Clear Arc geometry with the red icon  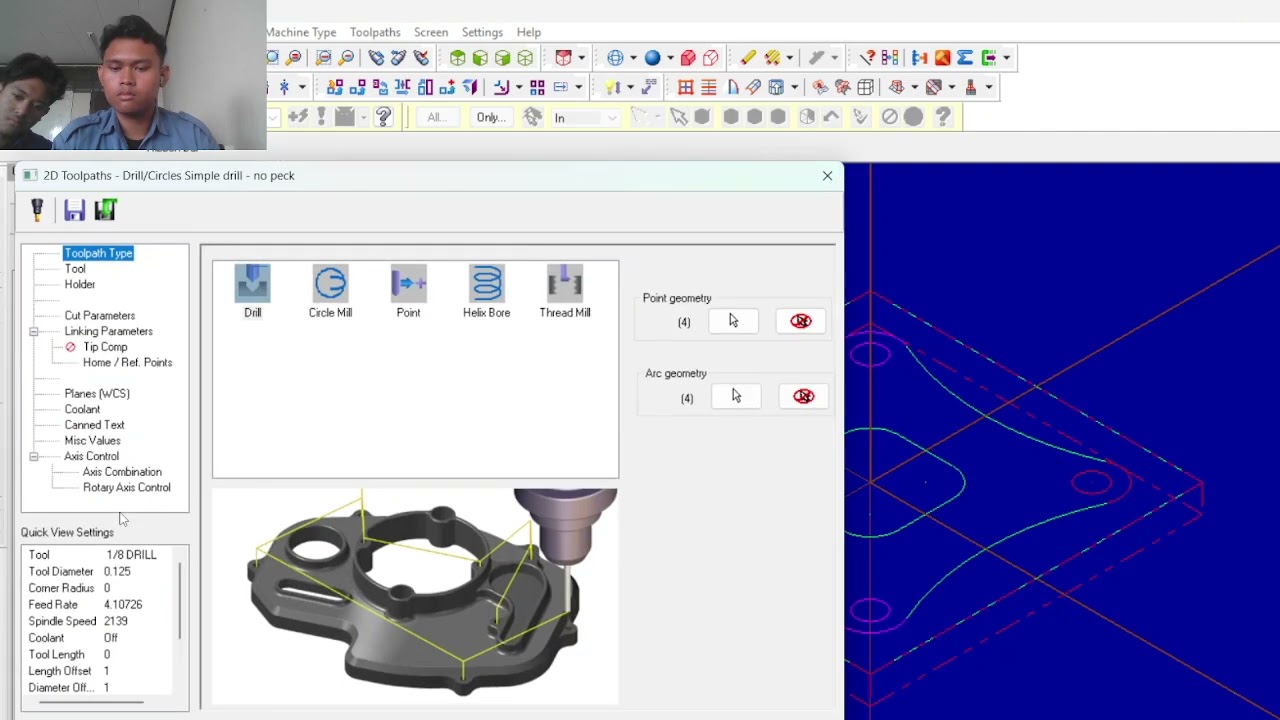click(803, 397)
